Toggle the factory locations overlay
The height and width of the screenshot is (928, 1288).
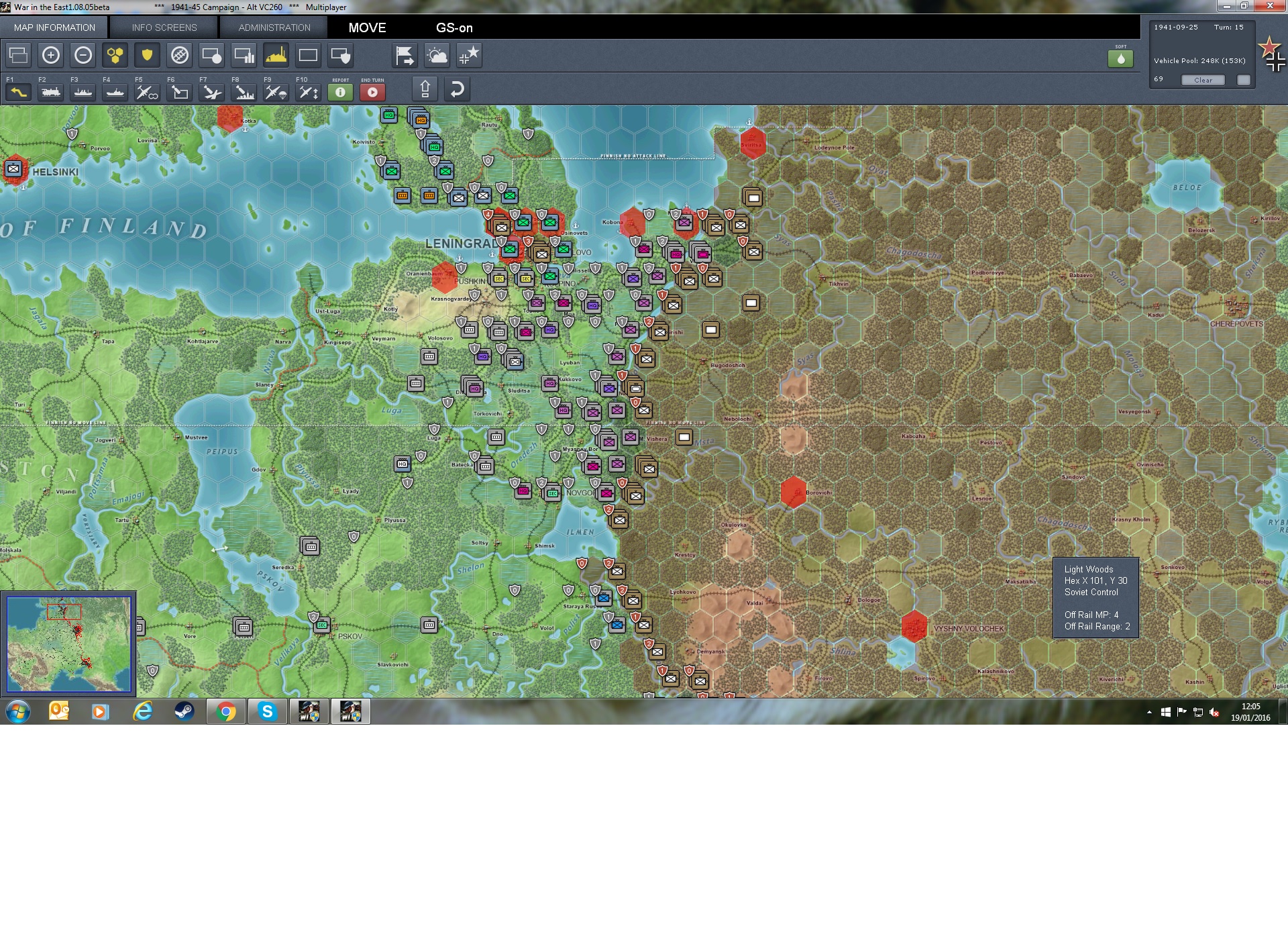tap(276, 55)
